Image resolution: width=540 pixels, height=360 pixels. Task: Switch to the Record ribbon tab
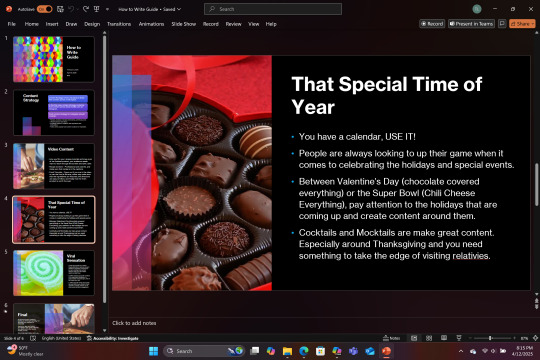point(210,24)
